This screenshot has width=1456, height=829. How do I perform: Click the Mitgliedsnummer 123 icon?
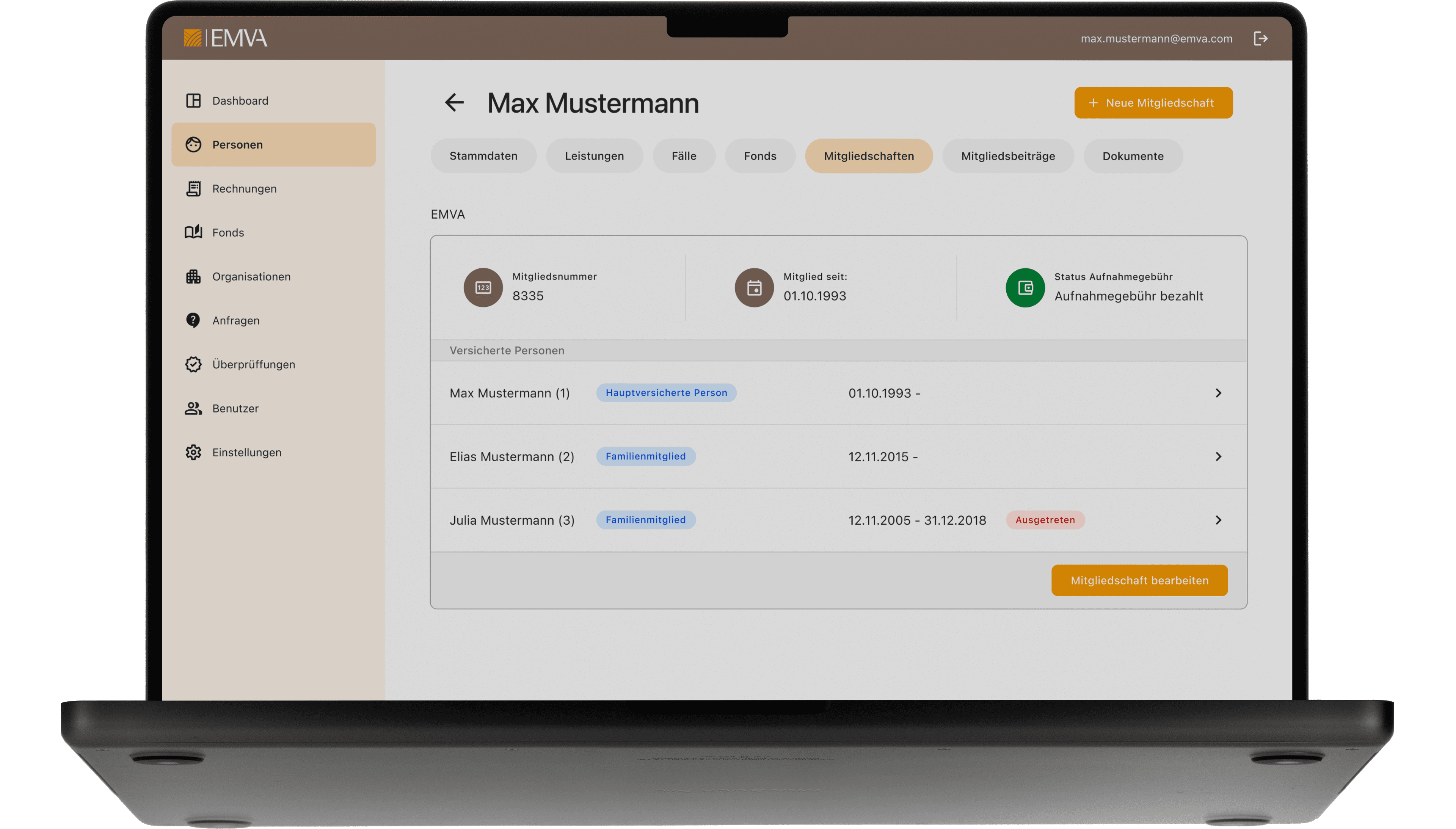[x=483, y=288]
